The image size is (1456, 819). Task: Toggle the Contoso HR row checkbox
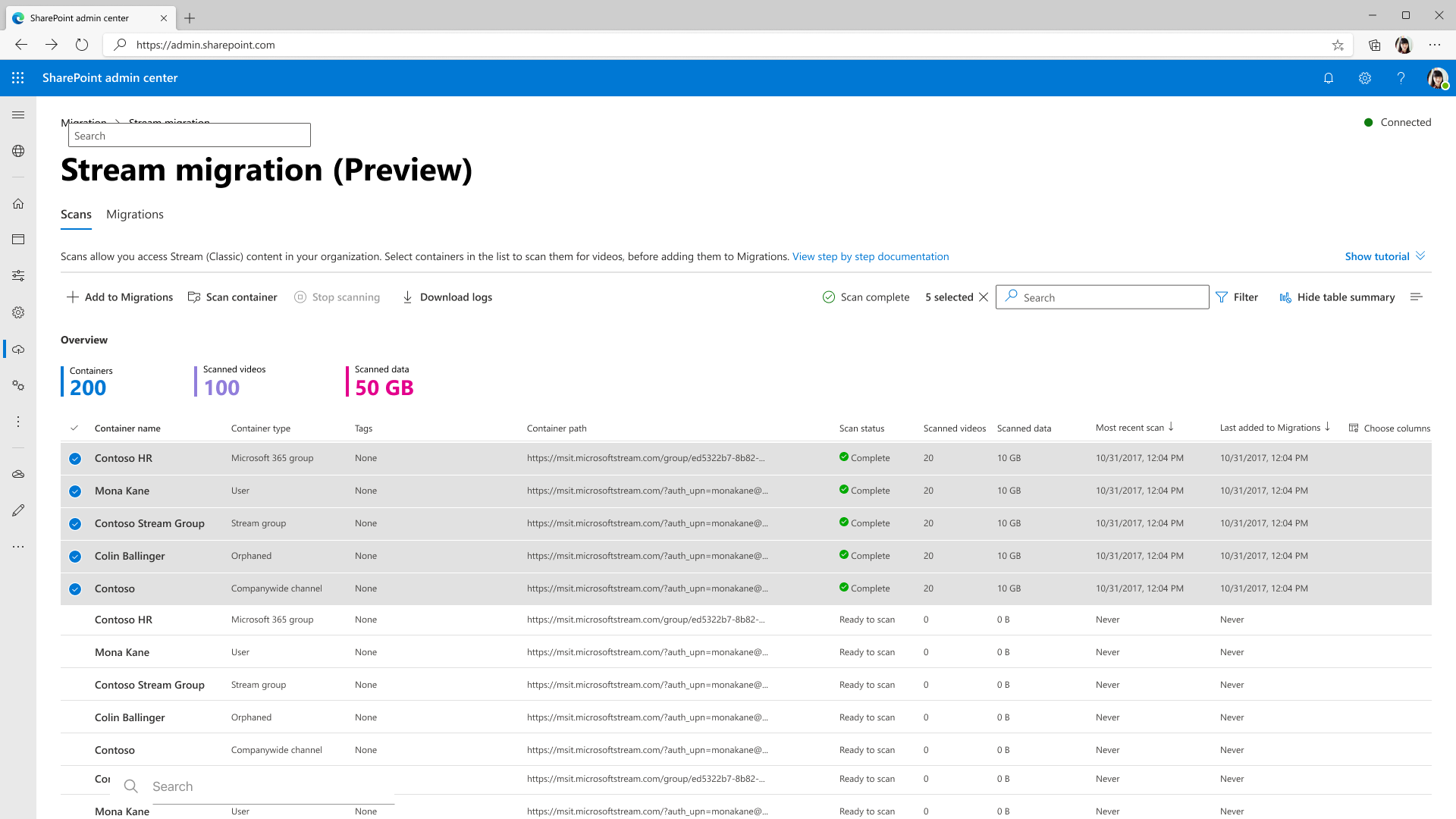click(x=74, y=458)
